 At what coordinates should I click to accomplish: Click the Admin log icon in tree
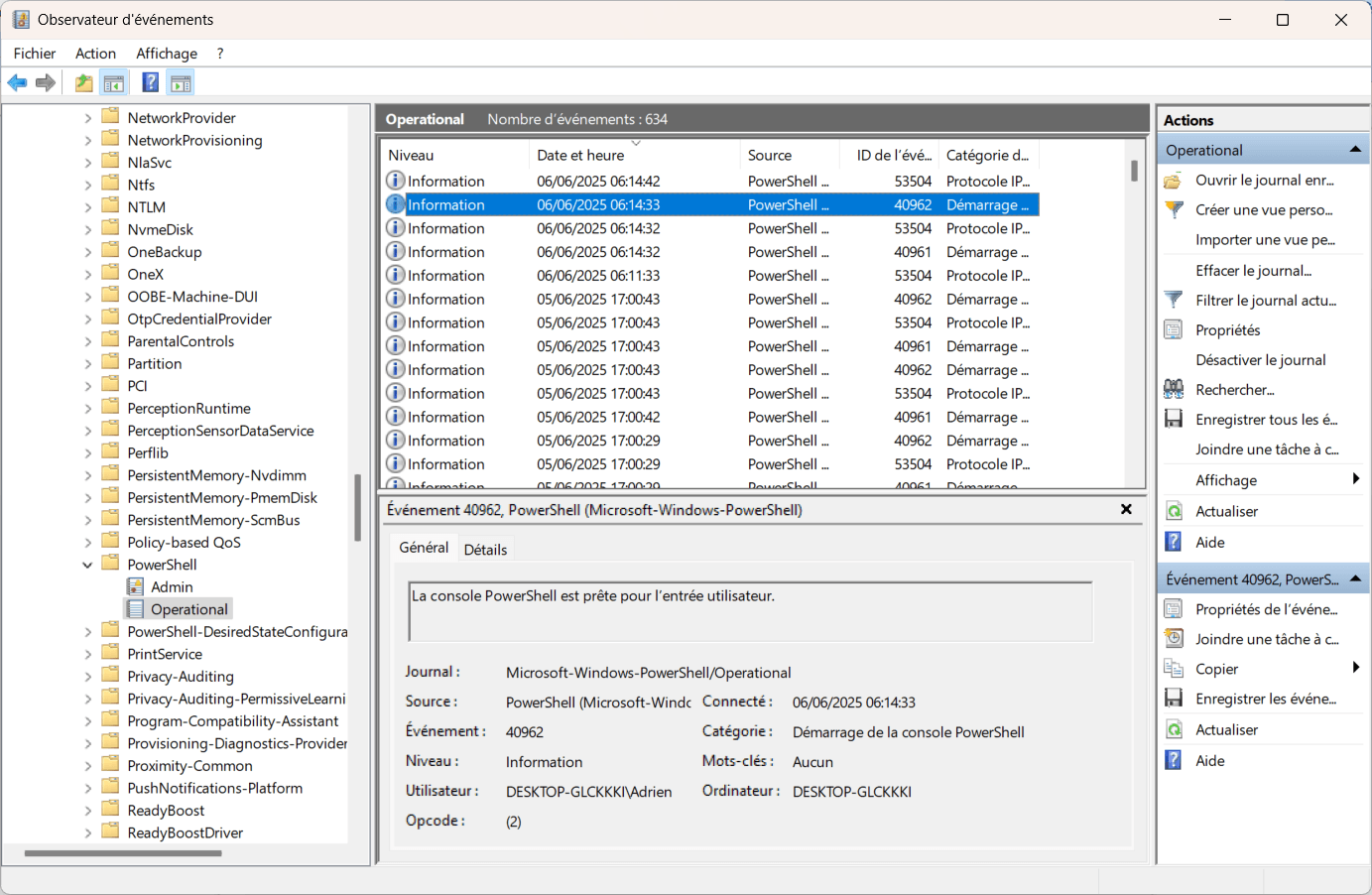(x=136, y=586)
